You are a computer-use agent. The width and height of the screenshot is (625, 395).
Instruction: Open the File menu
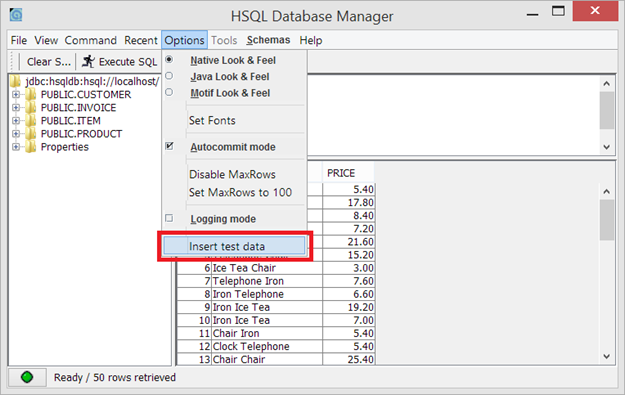click(x=19, y=40)
